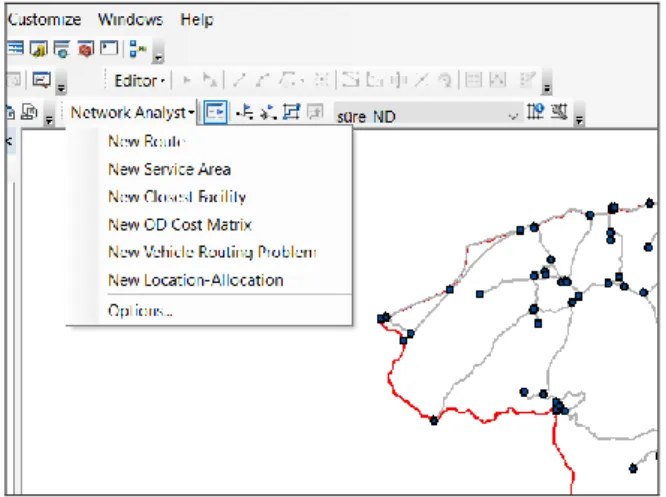Toggle the Network Analyst Window button

(215, 112)
